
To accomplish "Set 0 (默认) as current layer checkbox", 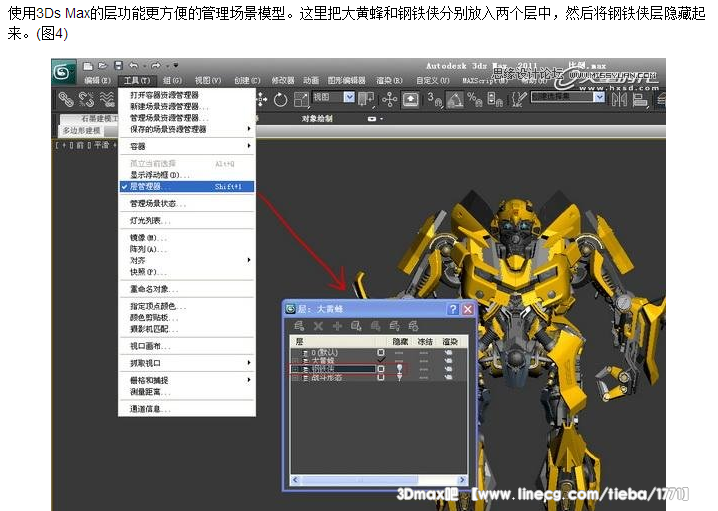I will (x=381, y=352).
